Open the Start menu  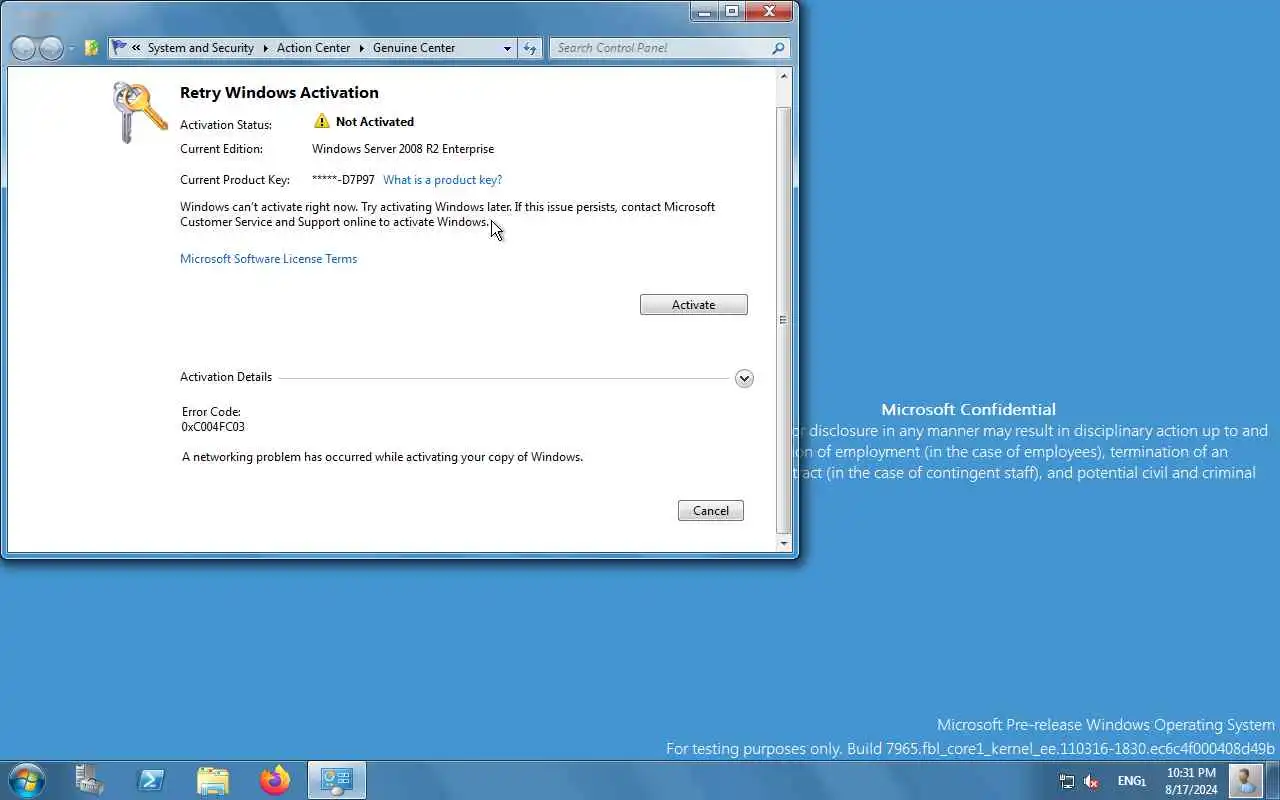[x=27, y=780]
